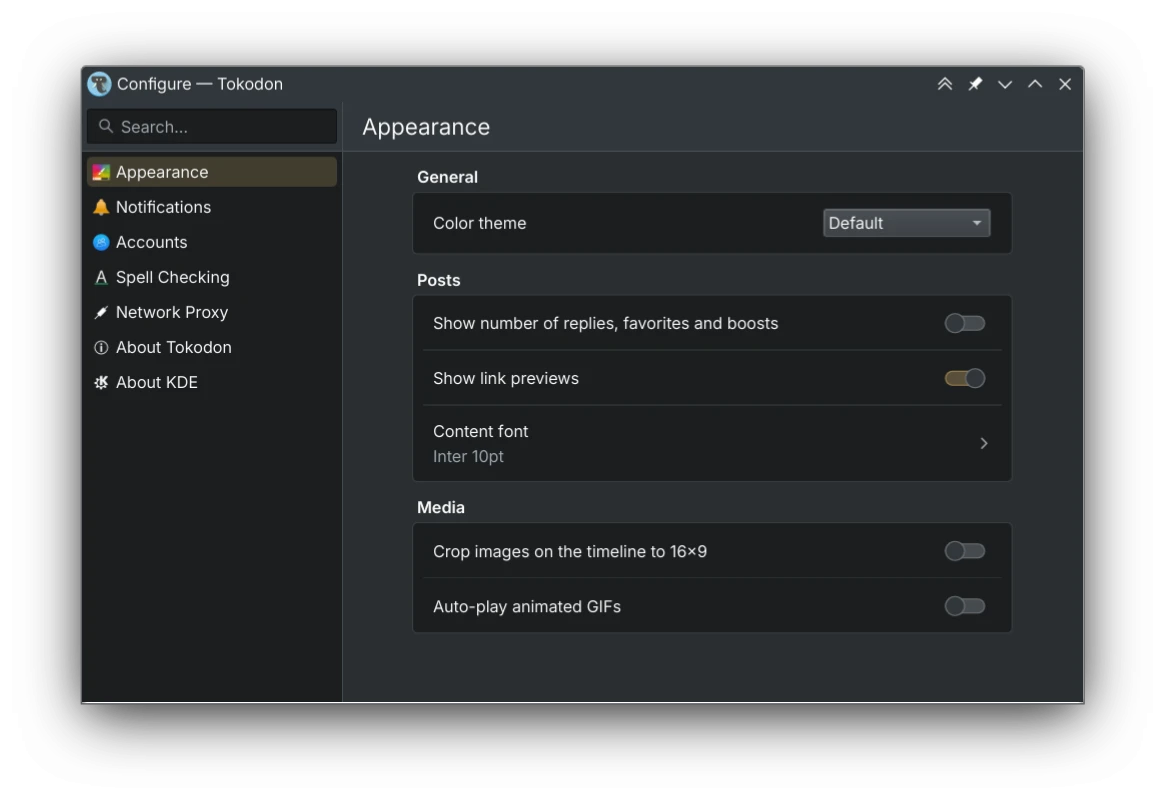Click the About KDE gear icon
Image resolution: width=1163 pixels, height=798 pixels.
(101, 383)
